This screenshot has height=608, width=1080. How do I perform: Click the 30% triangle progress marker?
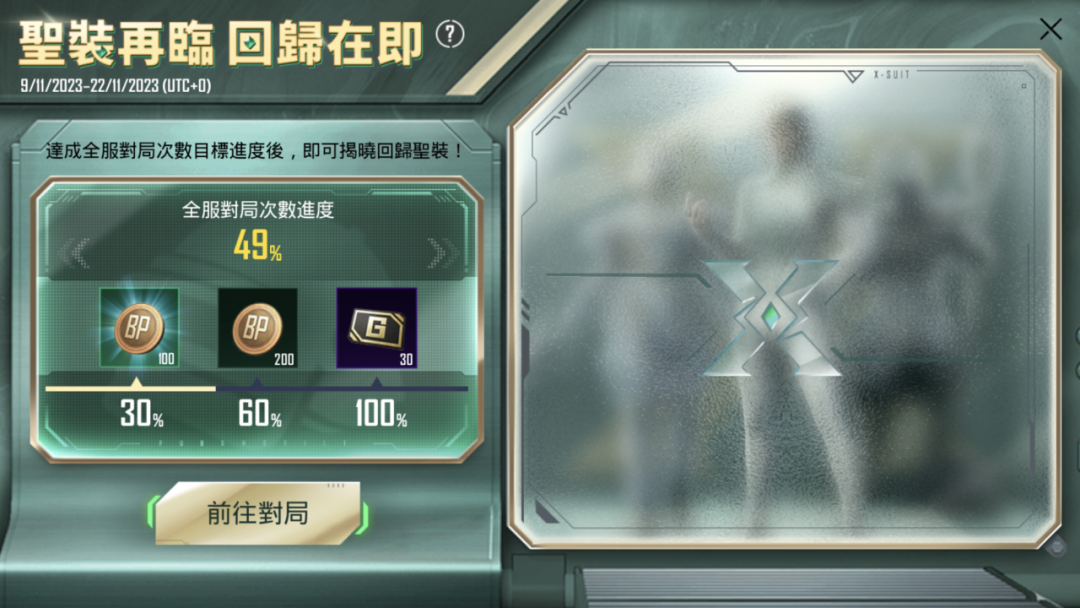coord(136,382)
